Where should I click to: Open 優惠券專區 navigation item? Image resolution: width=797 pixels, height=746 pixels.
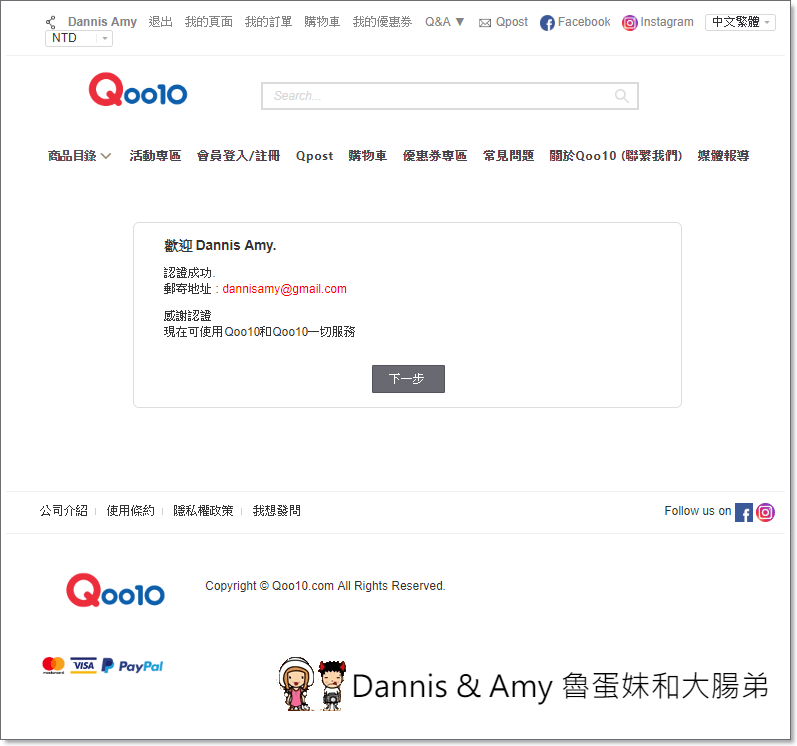coord(435,156)
